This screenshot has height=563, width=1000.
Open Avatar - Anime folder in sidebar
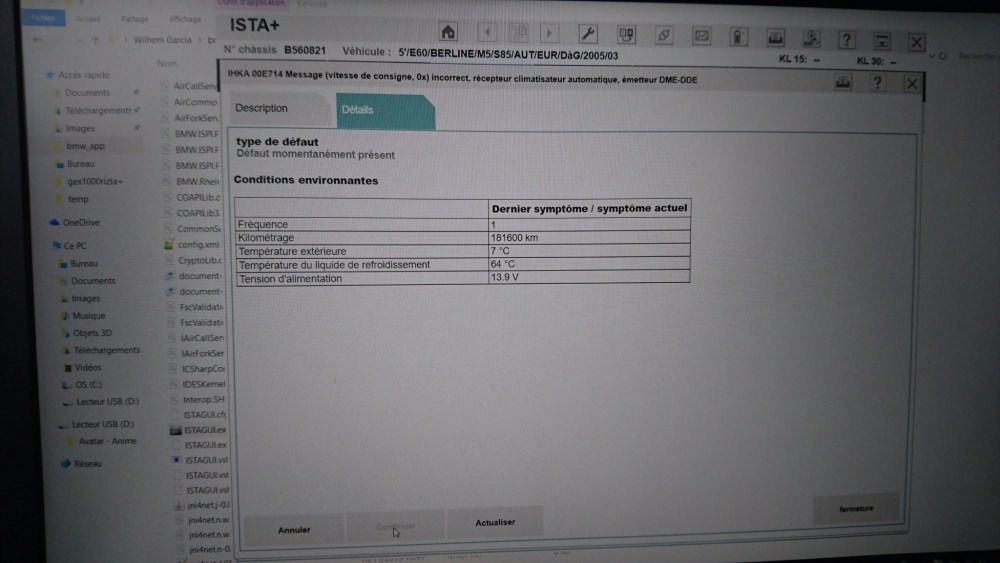tap(107, 441)
